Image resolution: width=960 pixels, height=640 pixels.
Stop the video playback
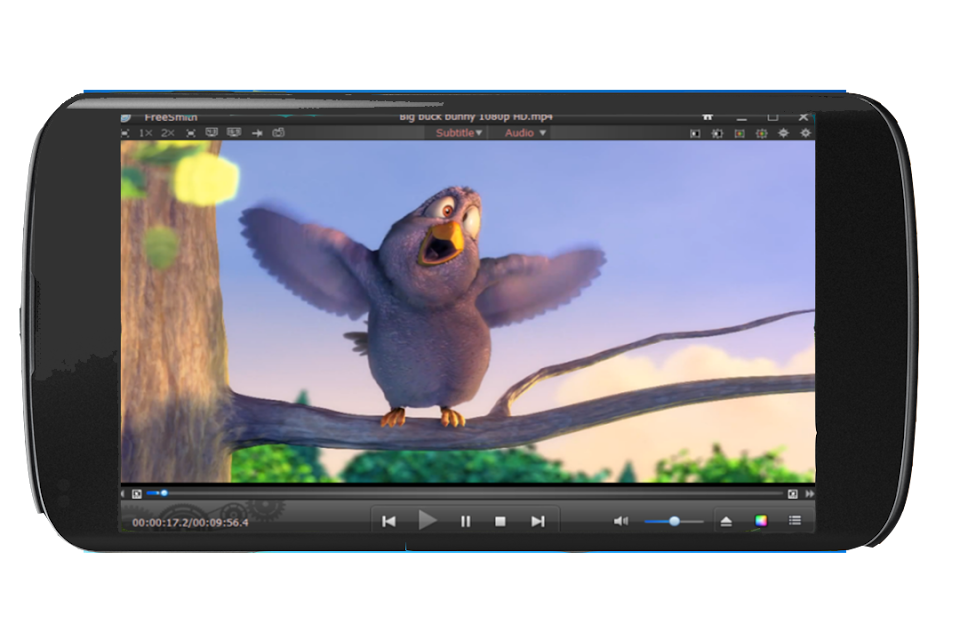coord(500,521)
